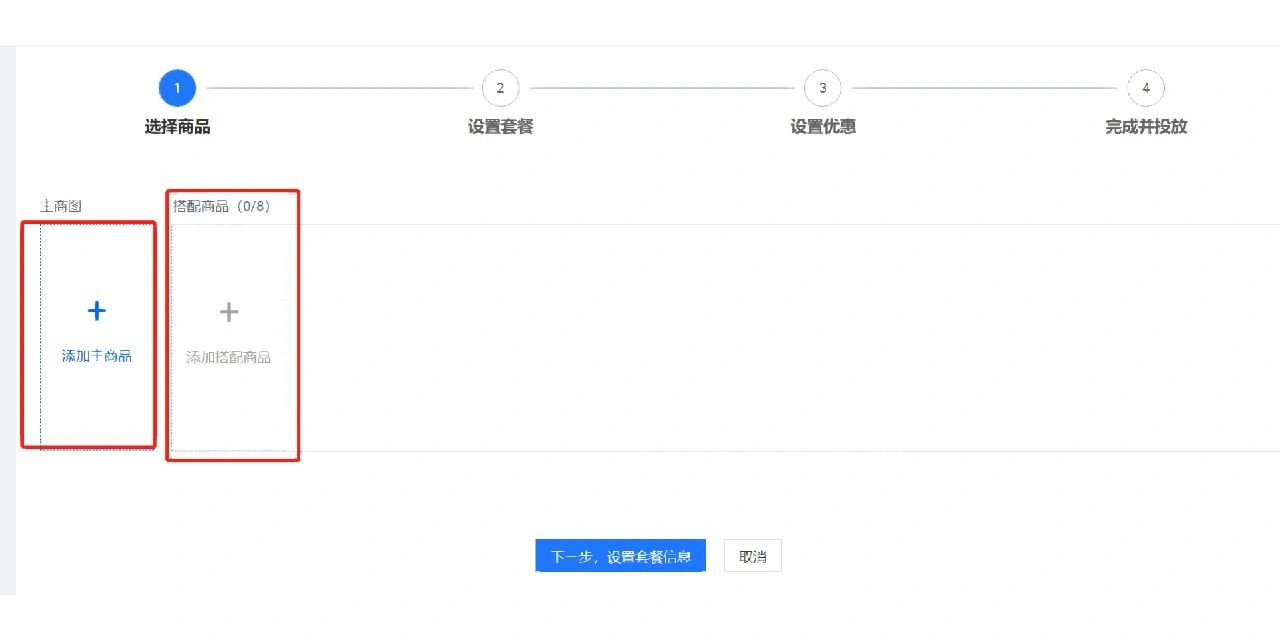Screen dimensions: 1280x640
Task: Click the 添加主商品 label
Action: pos(97,356)
